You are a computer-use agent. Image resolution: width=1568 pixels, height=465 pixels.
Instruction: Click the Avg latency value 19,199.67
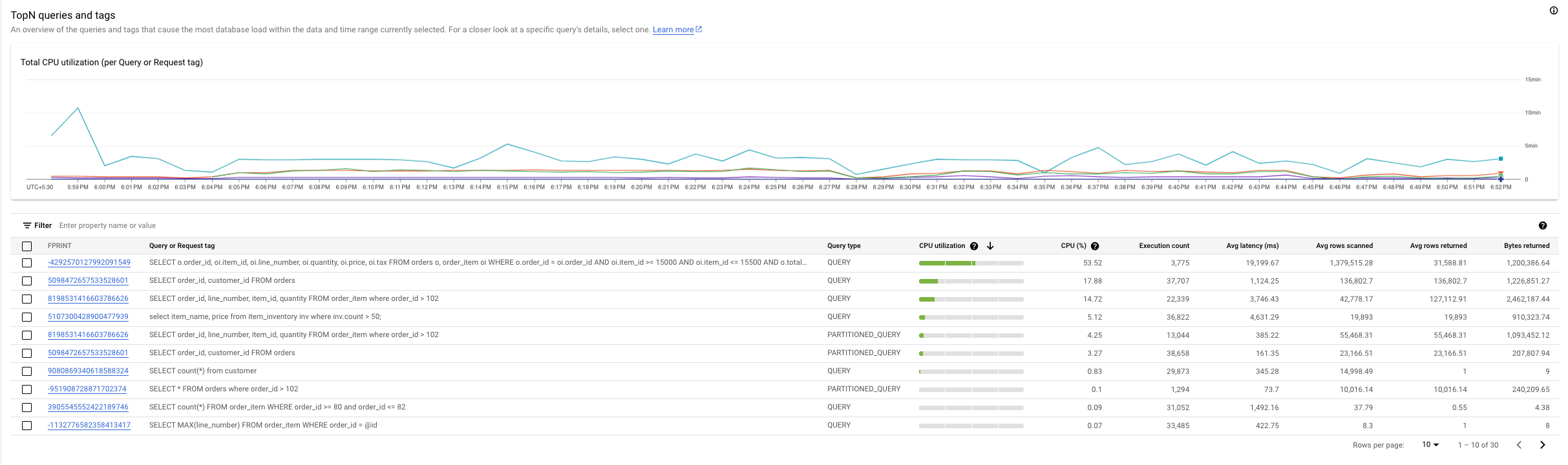click(x=1262, y=263)
